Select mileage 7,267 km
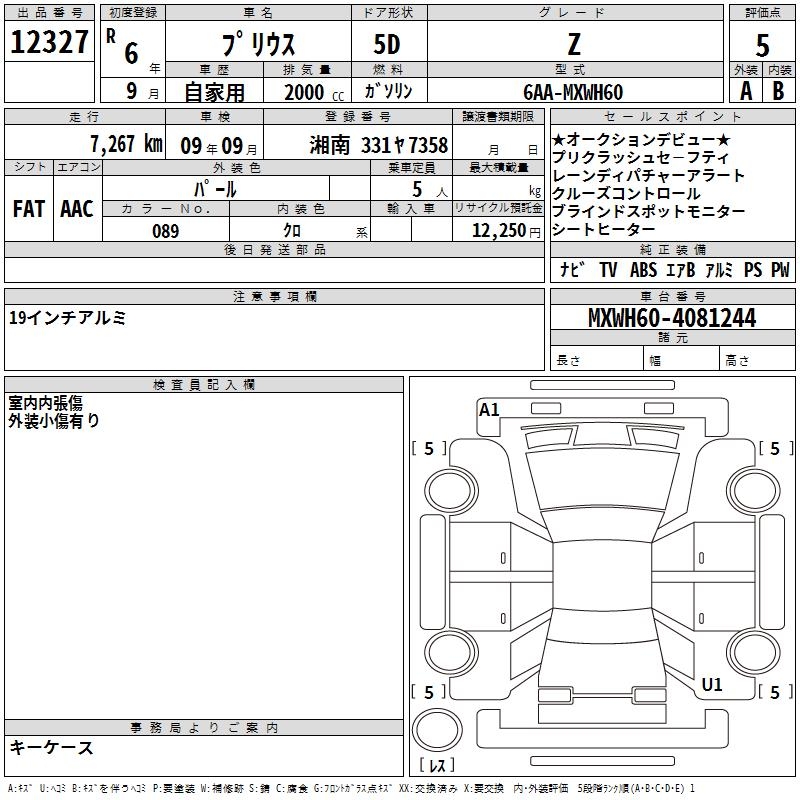The height and width of the screenshot is (800, 800). tap(126, 144)
